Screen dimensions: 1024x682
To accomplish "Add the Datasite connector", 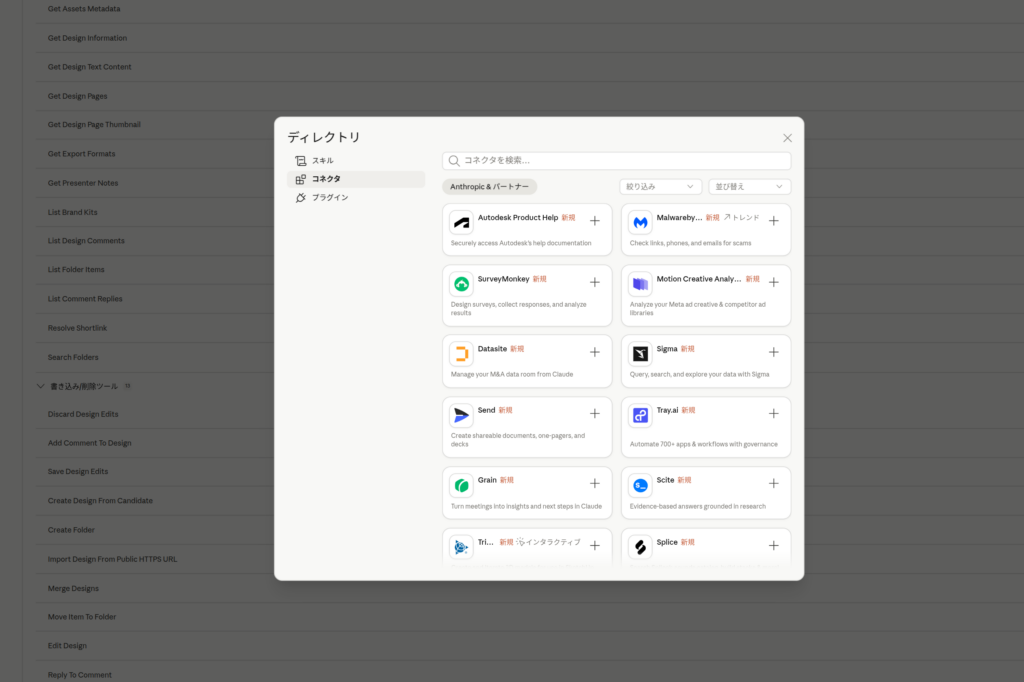I will (x=594, y=352).
